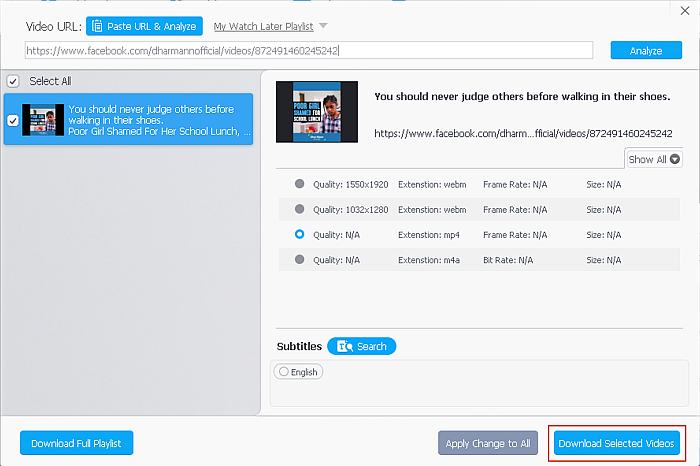Image resolution: width=700 pixels, height=466 pixels.
Task: Click the 'Bit Rate: N/A' text
Action: tap(508, 260)
